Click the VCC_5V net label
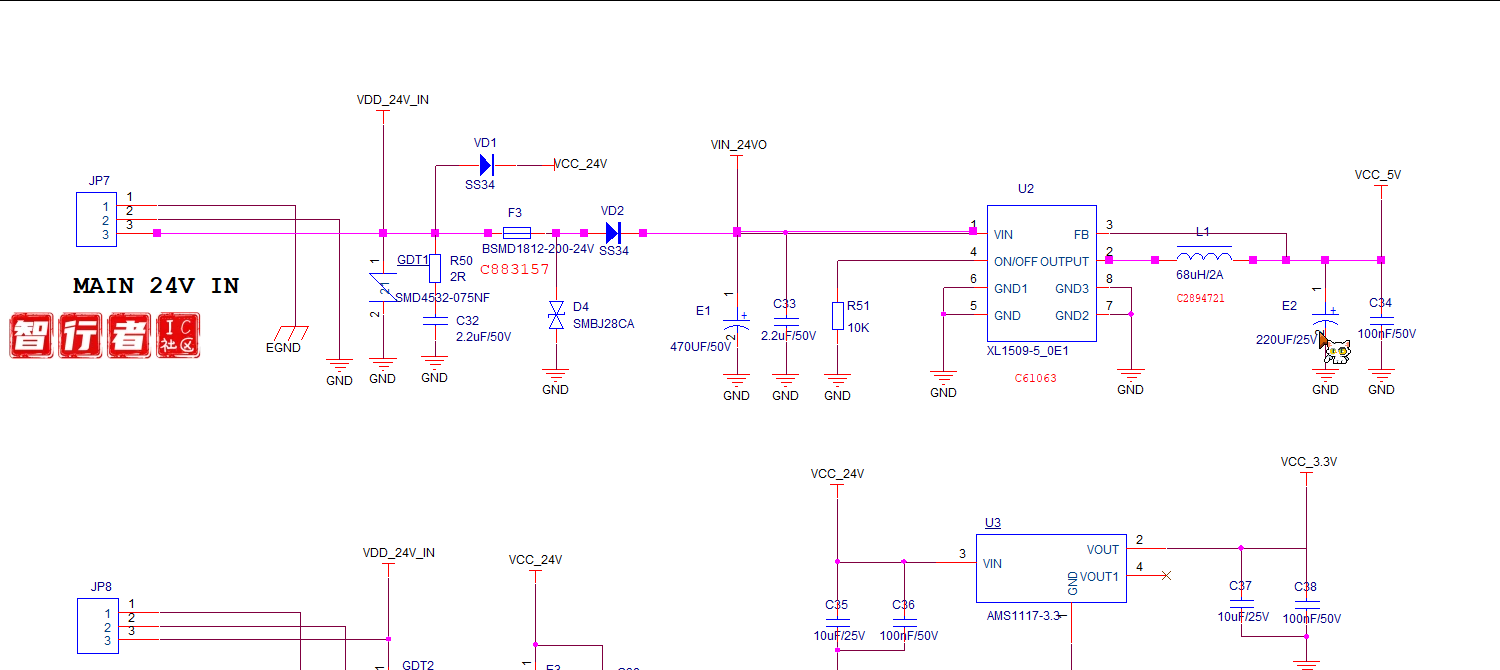1500x670 pixels. coord(1377,175)
